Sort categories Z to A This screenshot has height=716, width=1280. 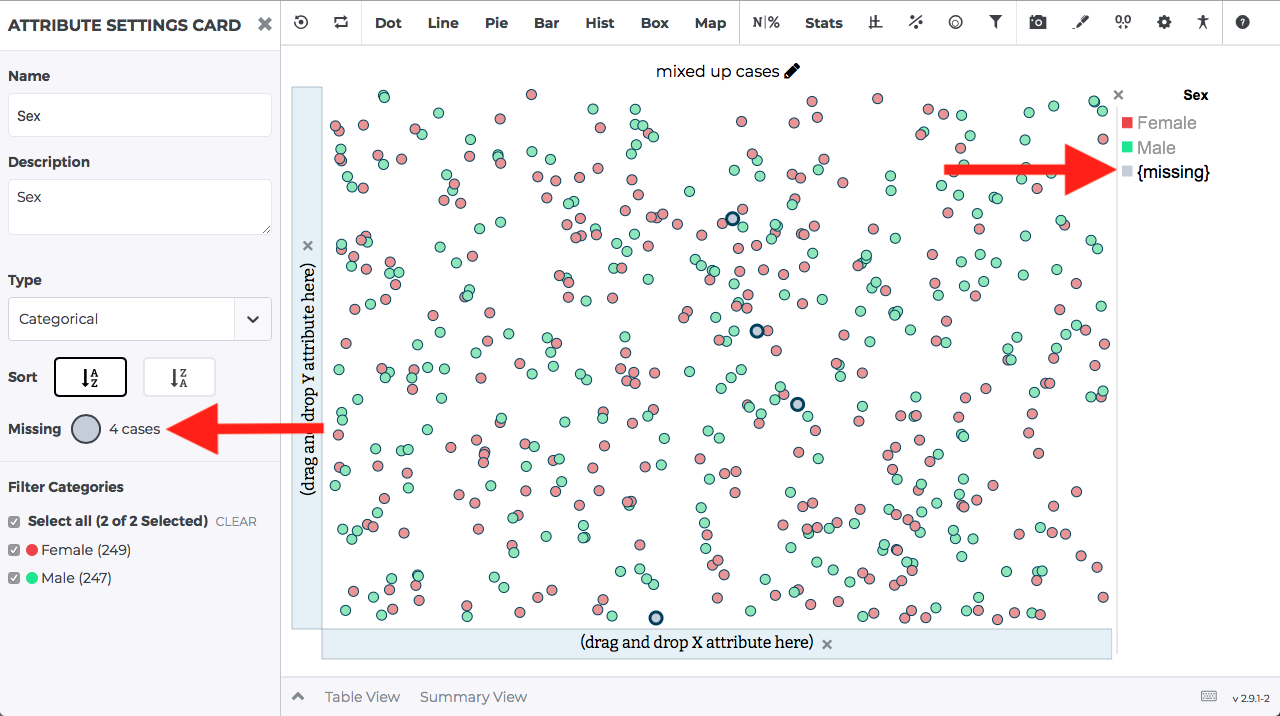pyautogui.click(x=179, y=377)
